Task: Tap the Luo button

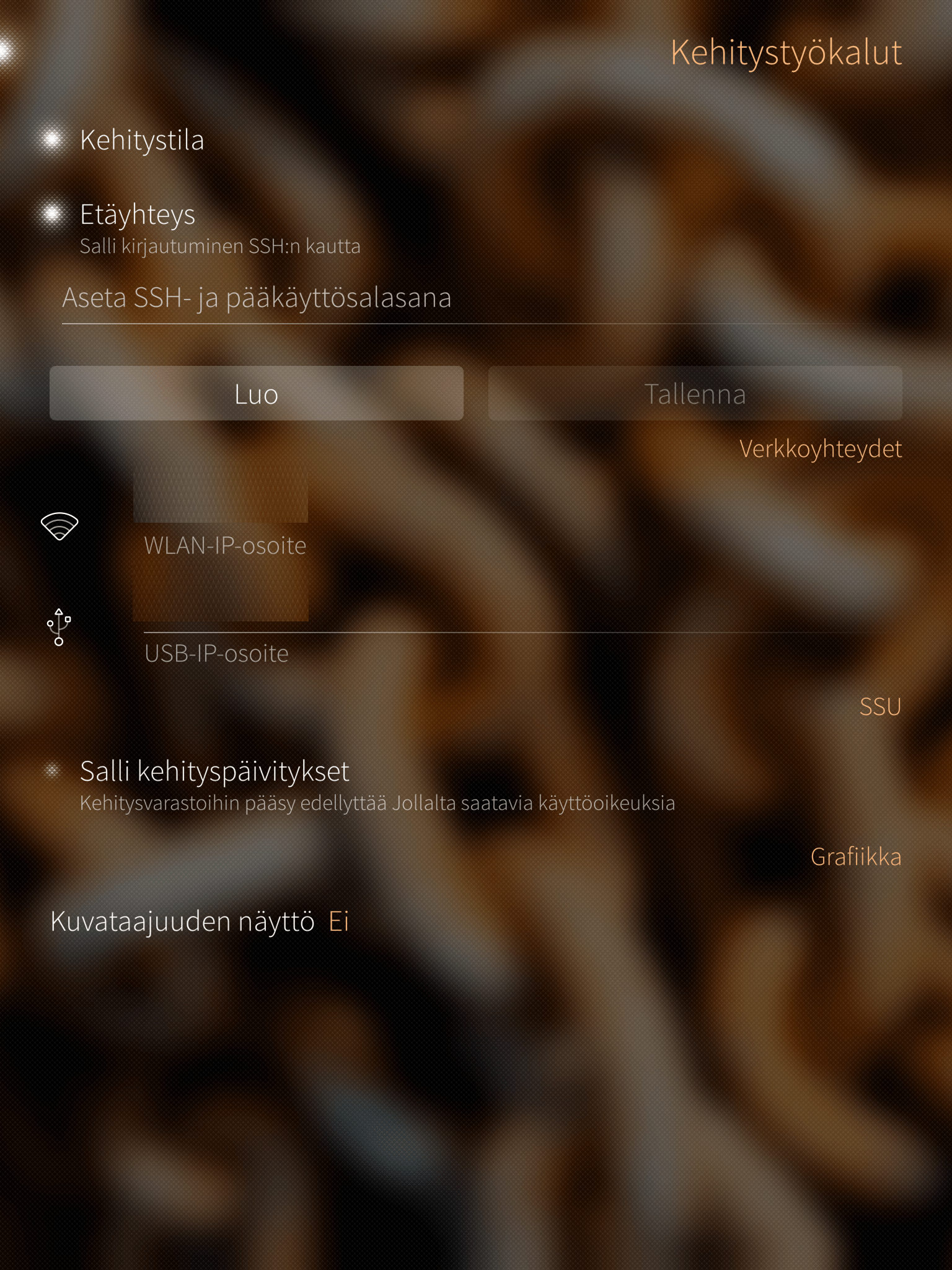Action: pyautogui.click(x=257, y=393)
